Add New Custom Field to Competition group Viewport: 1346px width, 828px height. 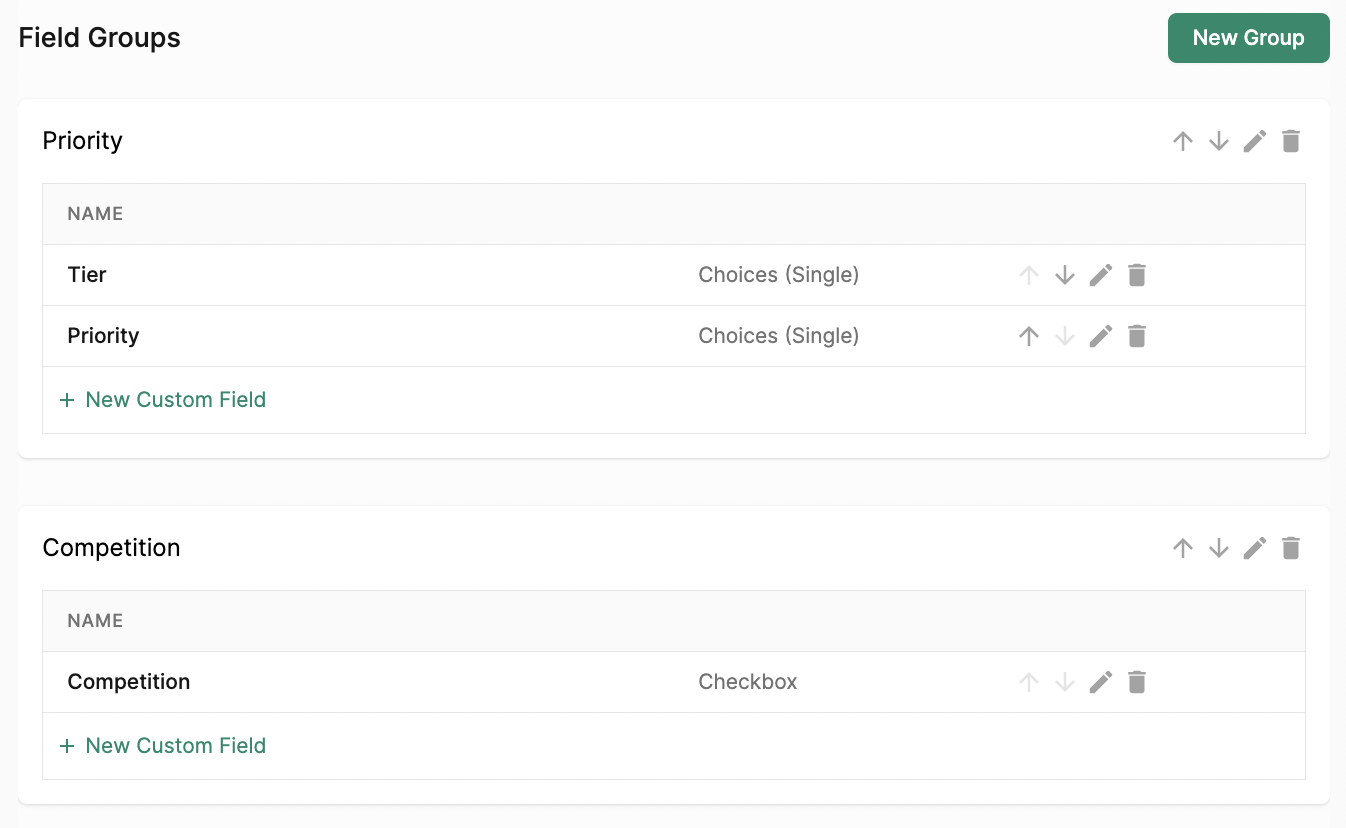163,746
